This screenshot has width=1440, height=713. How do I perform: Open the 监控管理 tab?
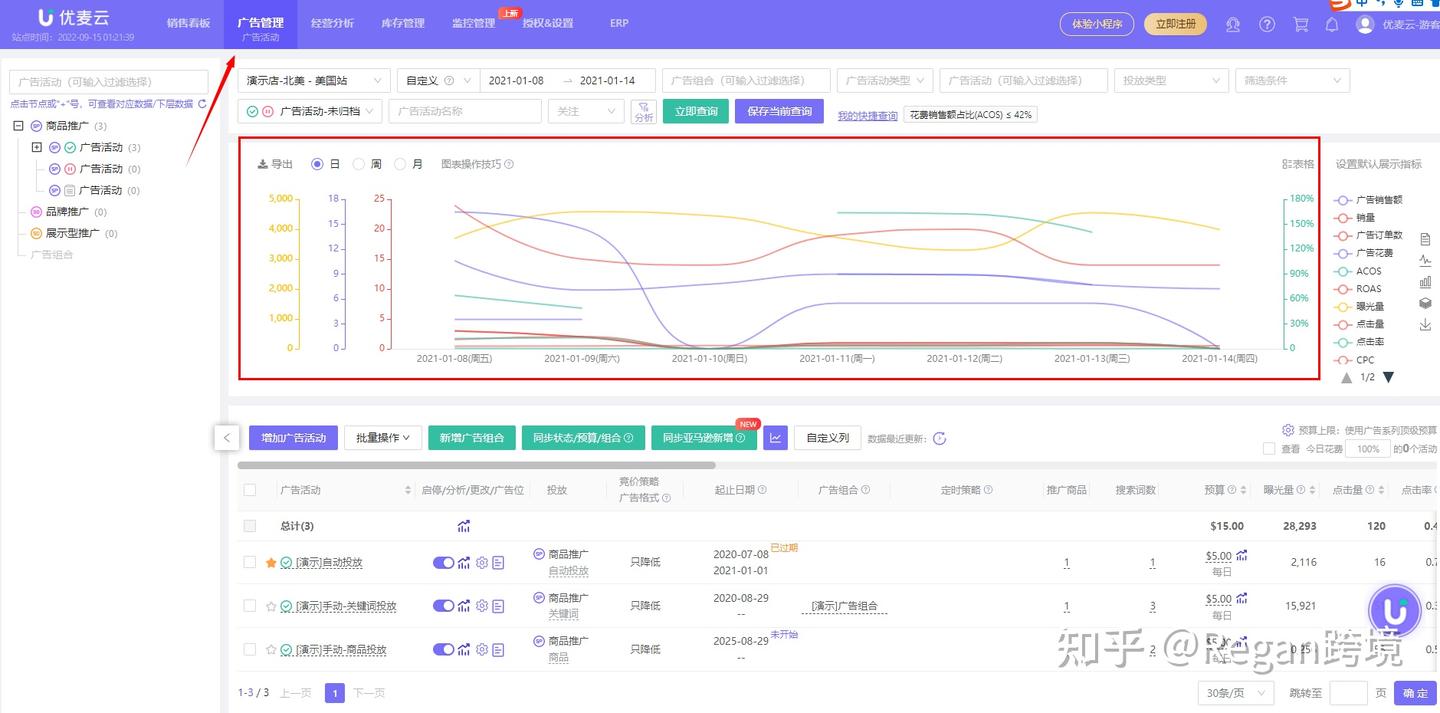click(473, 23)
